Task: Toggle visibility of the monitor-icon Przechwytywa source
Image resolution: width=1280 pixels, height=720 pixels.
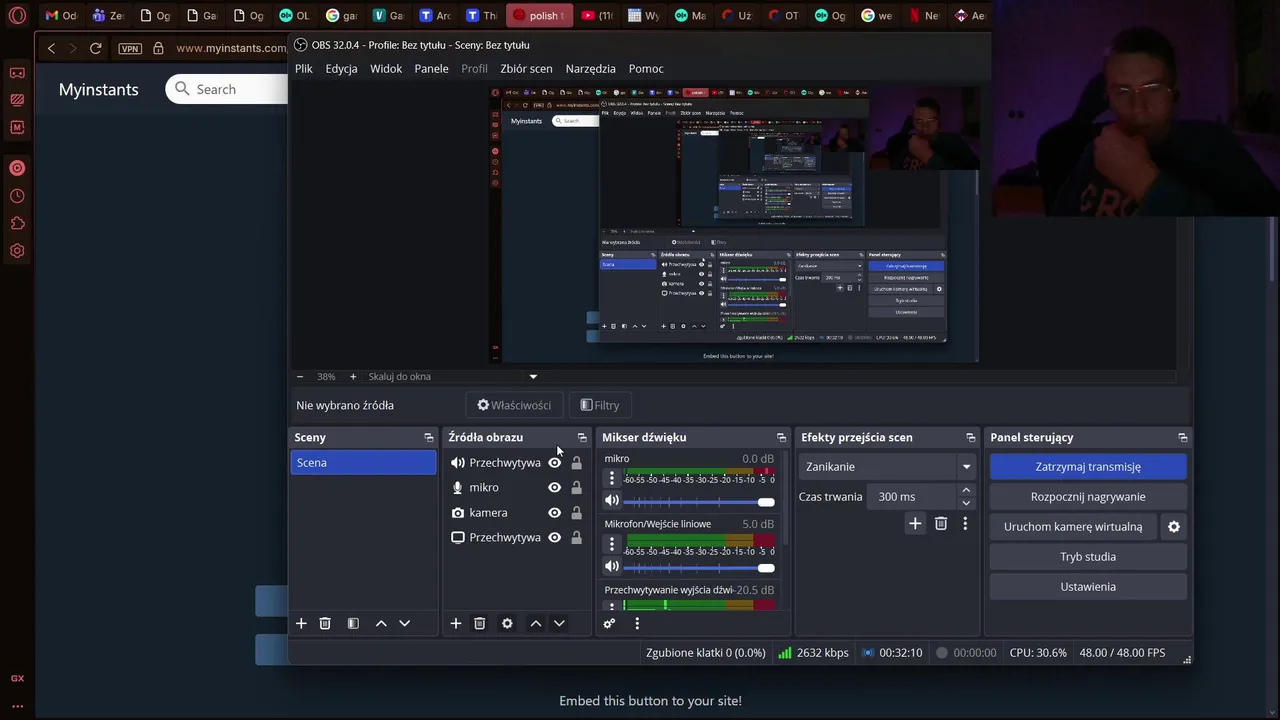Action: pos(554,538)
